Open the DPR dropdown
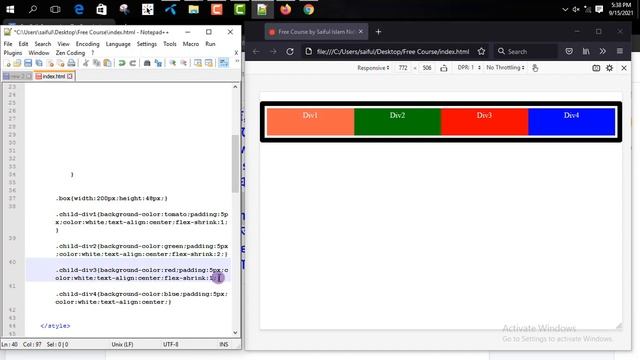The height and width of the screenshot is (360, 640). coord(469,68)
